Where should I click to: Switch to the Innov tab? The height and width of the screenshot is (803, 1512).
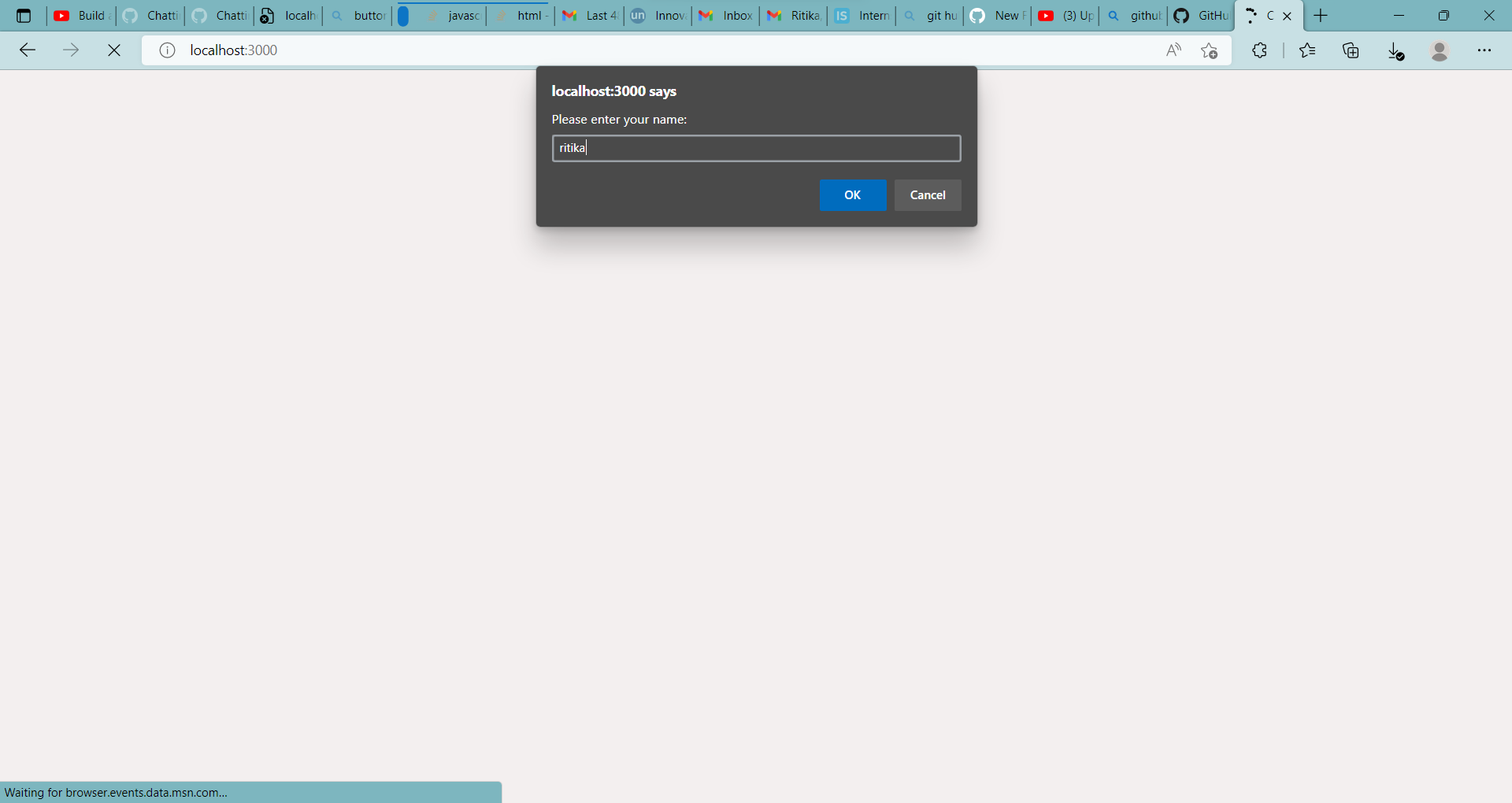pyautogui.click(x=658, y=16)
